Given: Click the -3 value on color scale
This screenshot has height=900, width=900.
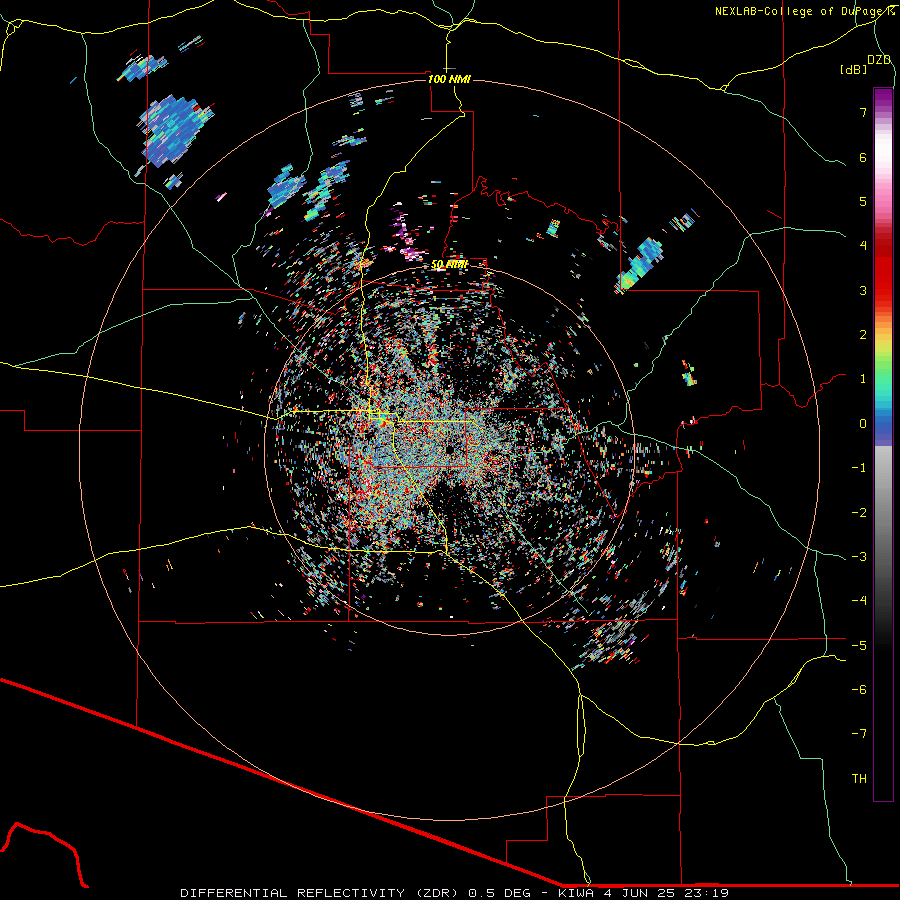Looking at the screenshot, I should 859,557.
